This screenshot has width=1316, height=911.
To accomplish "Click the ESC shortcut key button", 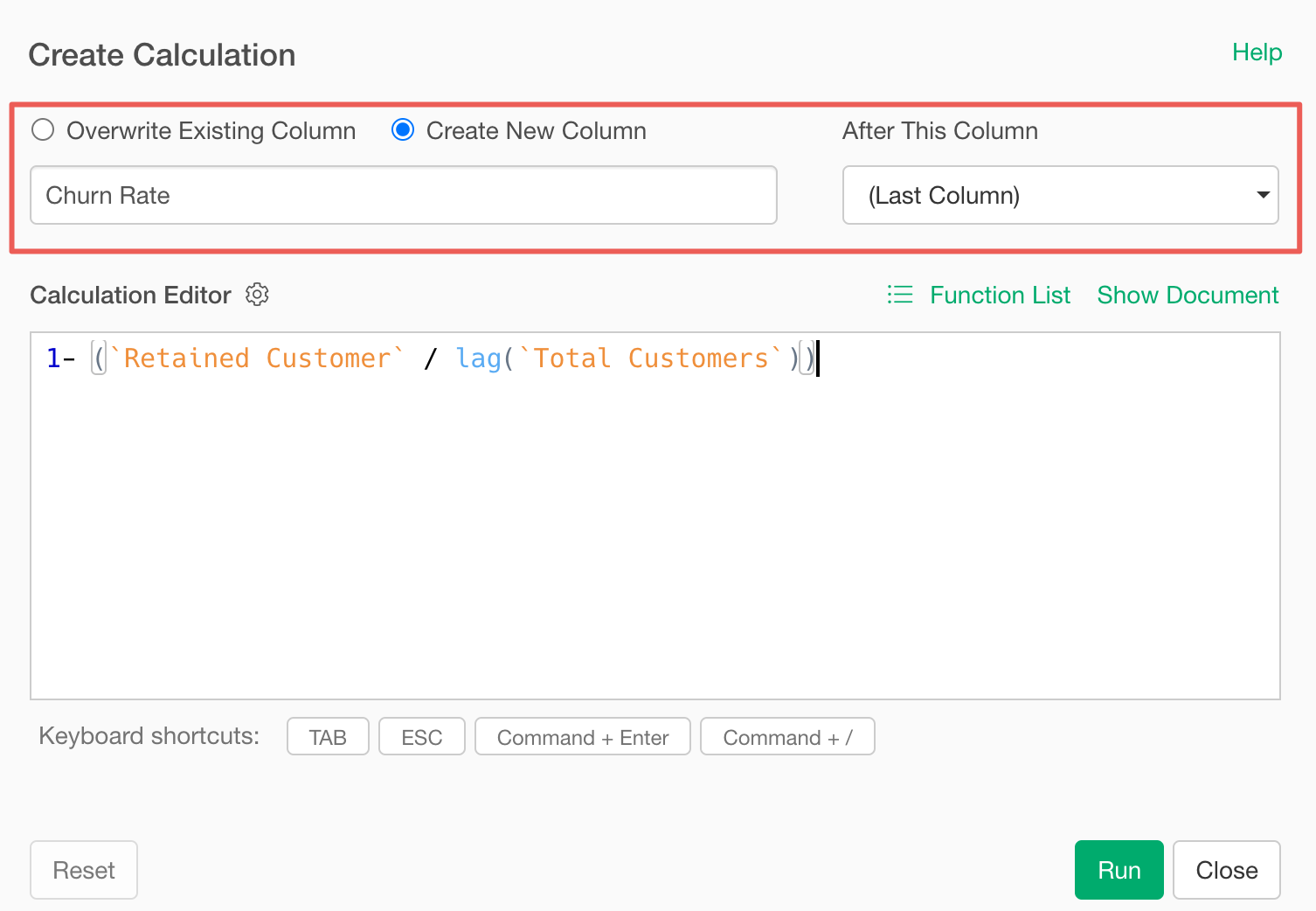I will pyautogui.click(x=422, y=737).
